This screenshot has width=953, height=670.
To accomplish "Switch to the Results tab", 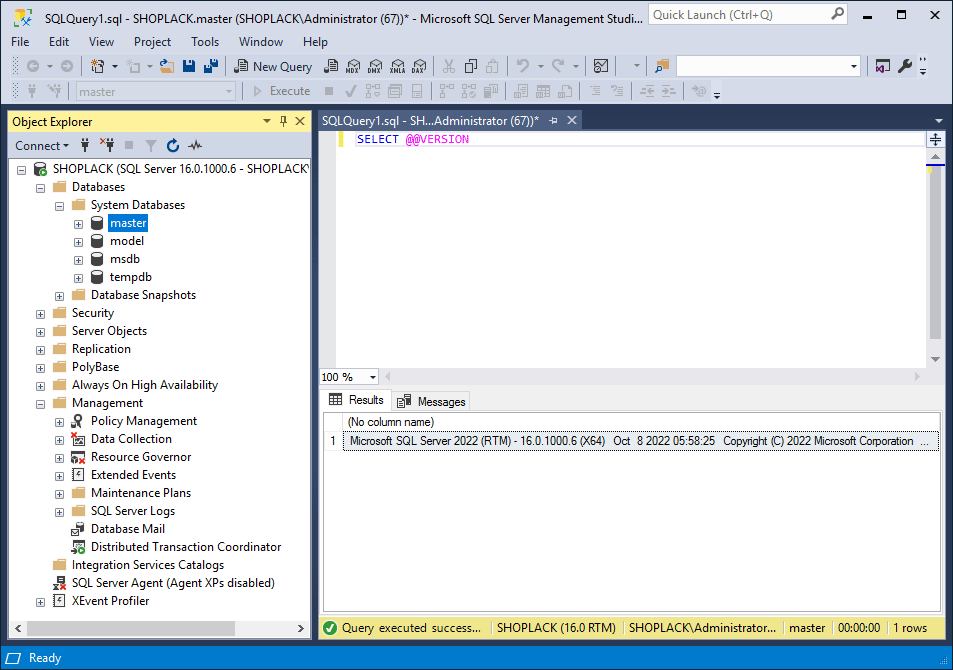I will click(357, 400).
